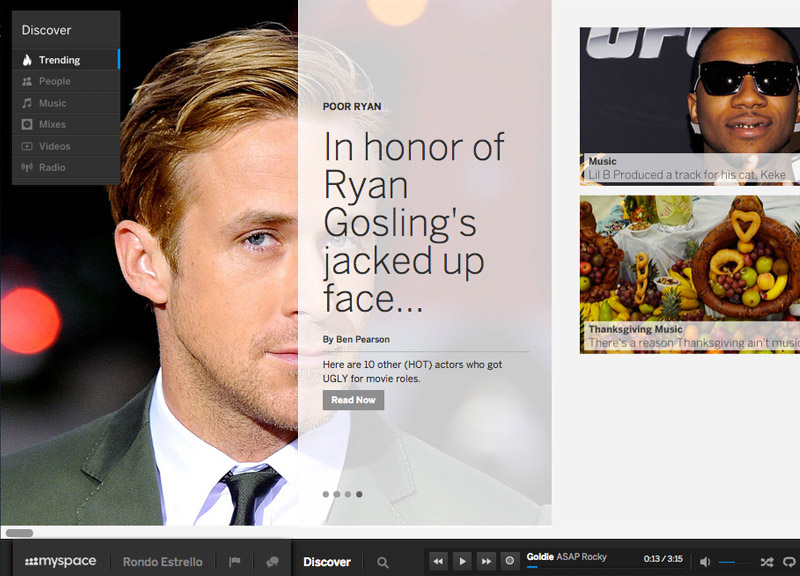Click the Videos icon in sidebar

[x=27, y=146]
